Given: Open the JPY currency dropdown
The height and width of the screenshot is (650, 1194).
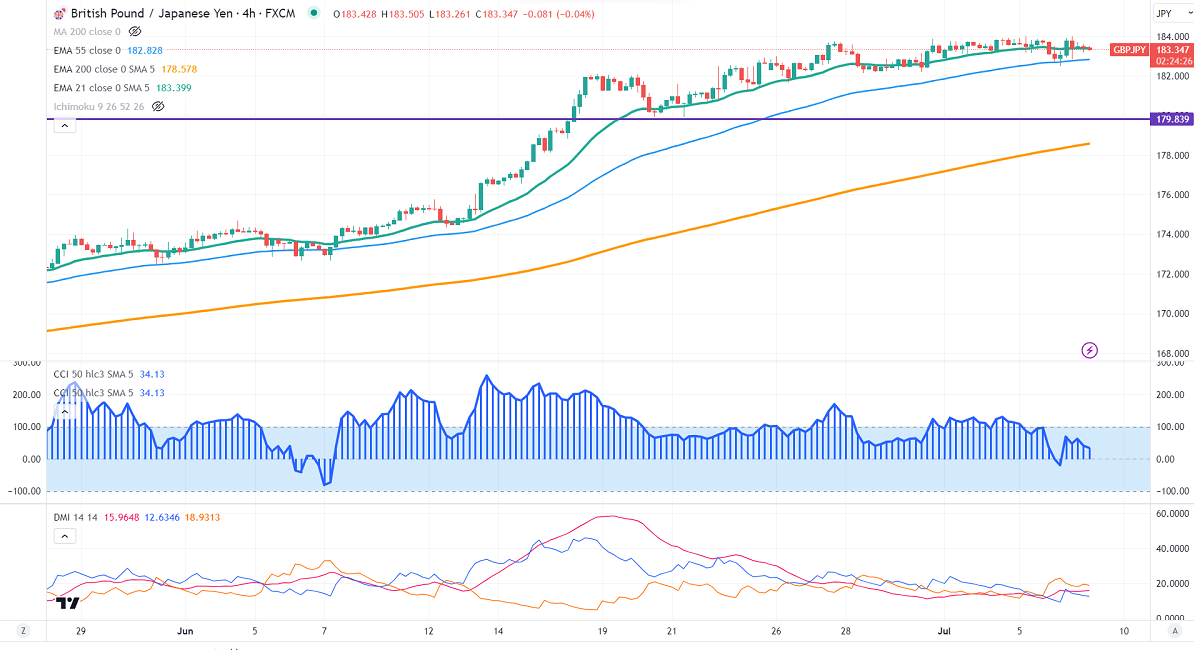Looking at the screenshot, I should pos(1171,14).
